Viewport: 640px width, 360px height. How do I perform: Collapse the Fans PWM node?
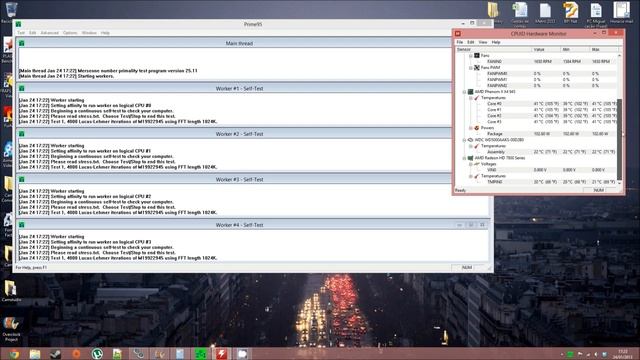(x=471, y=68)
